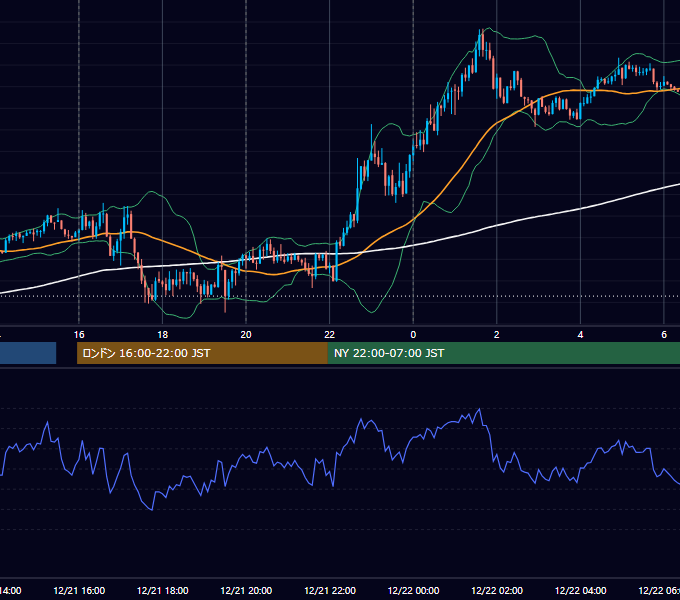Click the 12/22 00:00 date label
The image size is (680, 600).
(x=413, y=590)
